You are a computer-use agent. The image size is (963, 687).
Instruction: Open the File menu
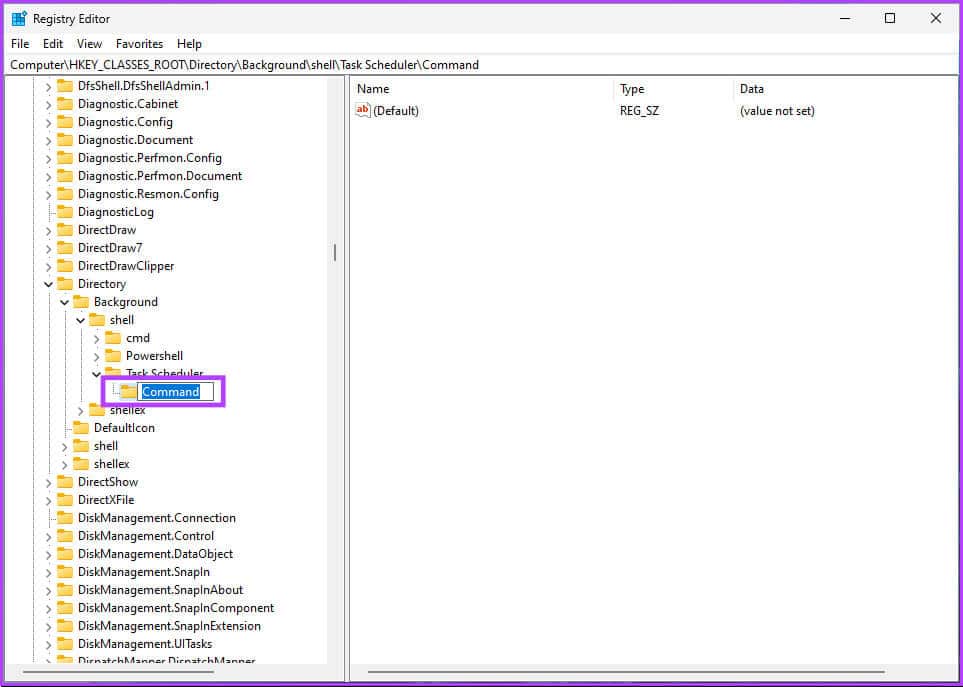point(20,44)
